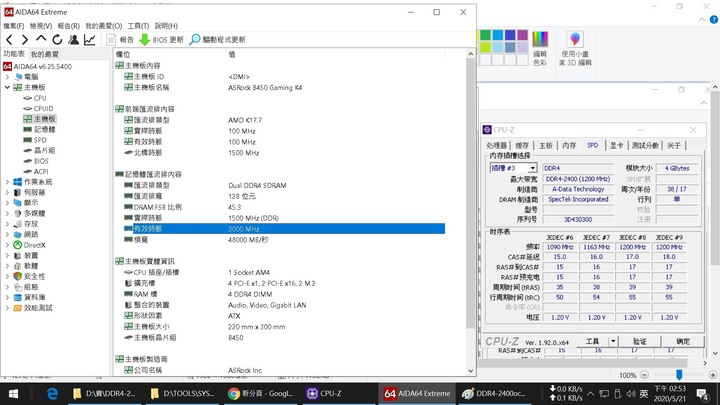
Task: Open CPU-Z 显卡 tab
Action: 616,146
